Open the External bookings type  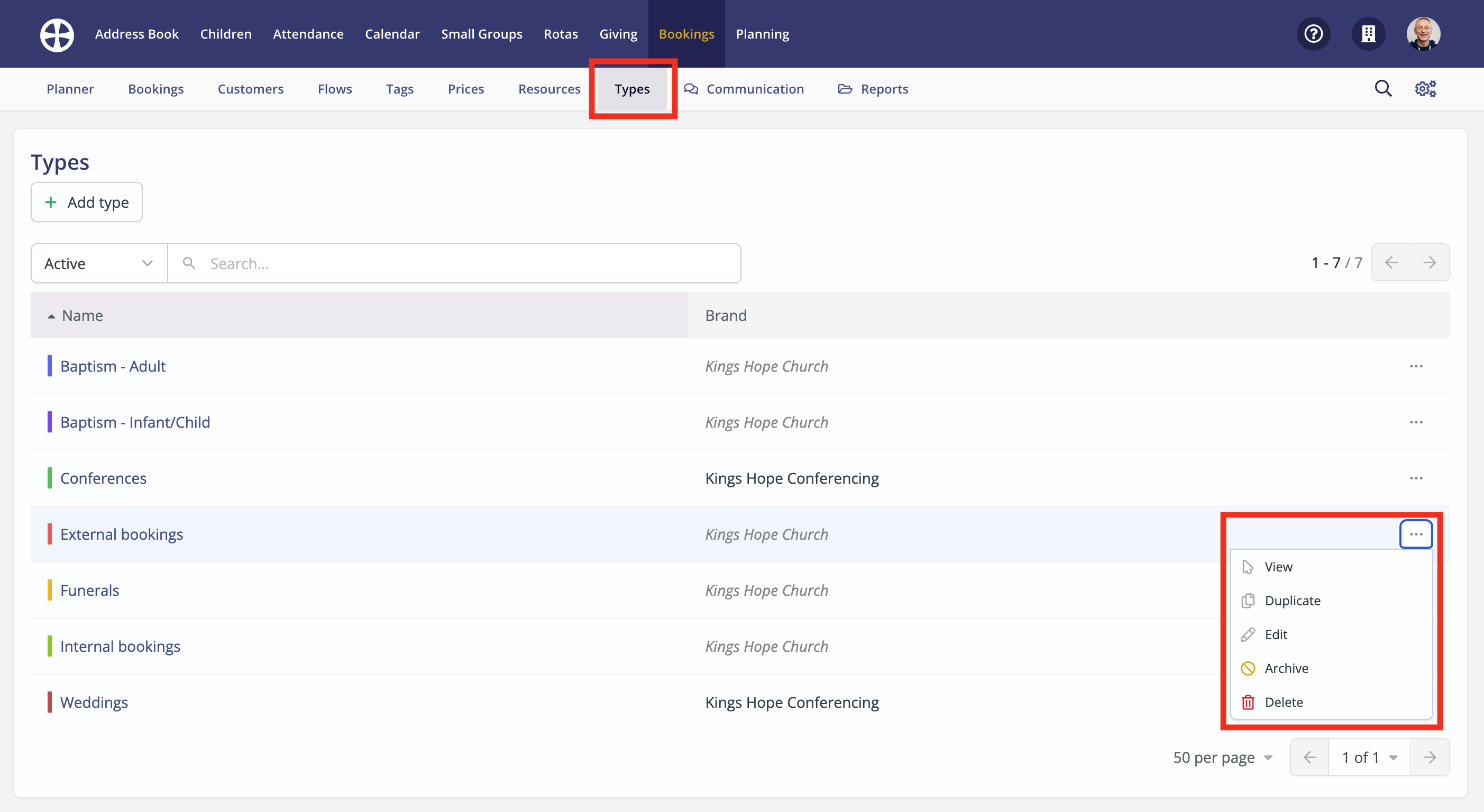(122, 534)
